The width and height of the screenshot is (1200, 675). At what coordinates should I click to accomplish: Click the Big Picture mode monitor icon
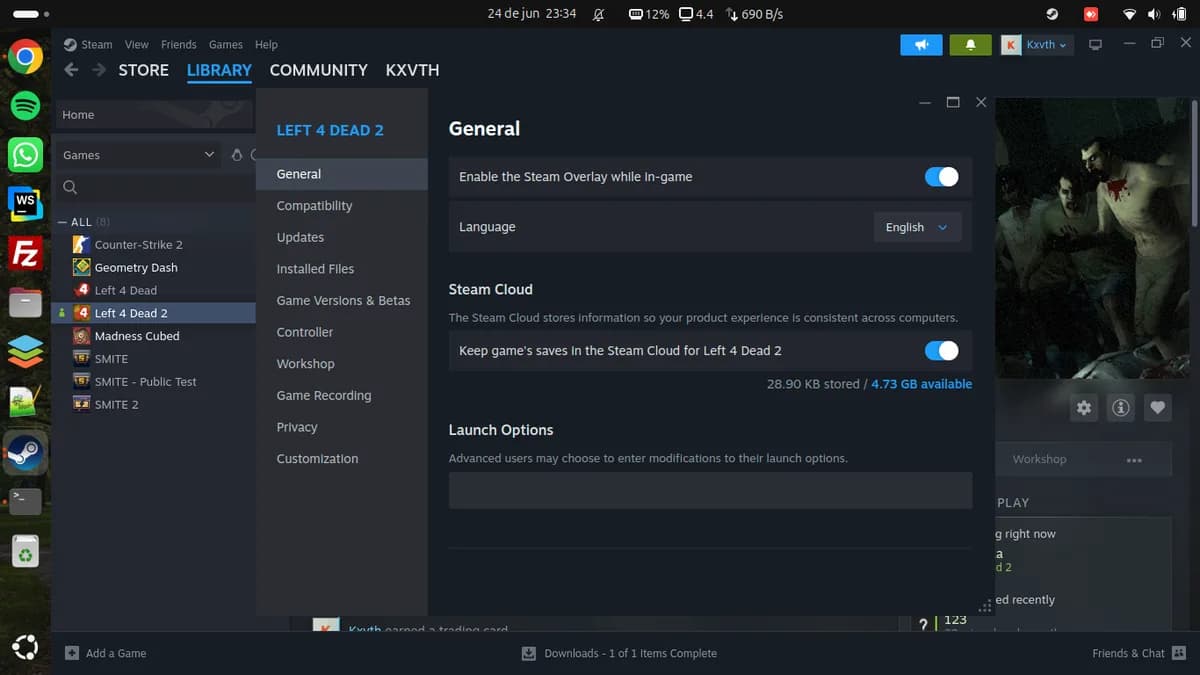1095,45
